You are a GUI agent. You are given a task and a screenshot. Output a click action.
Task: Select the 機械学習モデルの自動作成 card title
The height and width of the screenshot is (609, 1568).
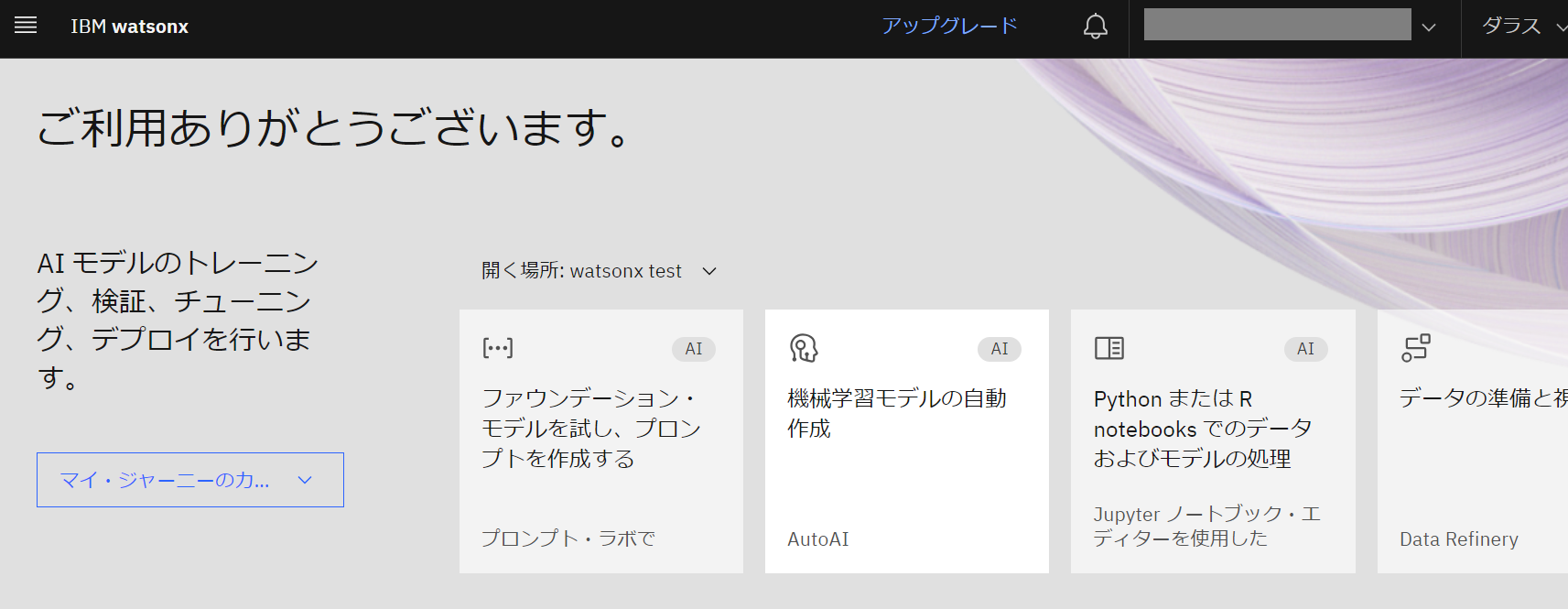pyautogui.click(x=896, y=413)
